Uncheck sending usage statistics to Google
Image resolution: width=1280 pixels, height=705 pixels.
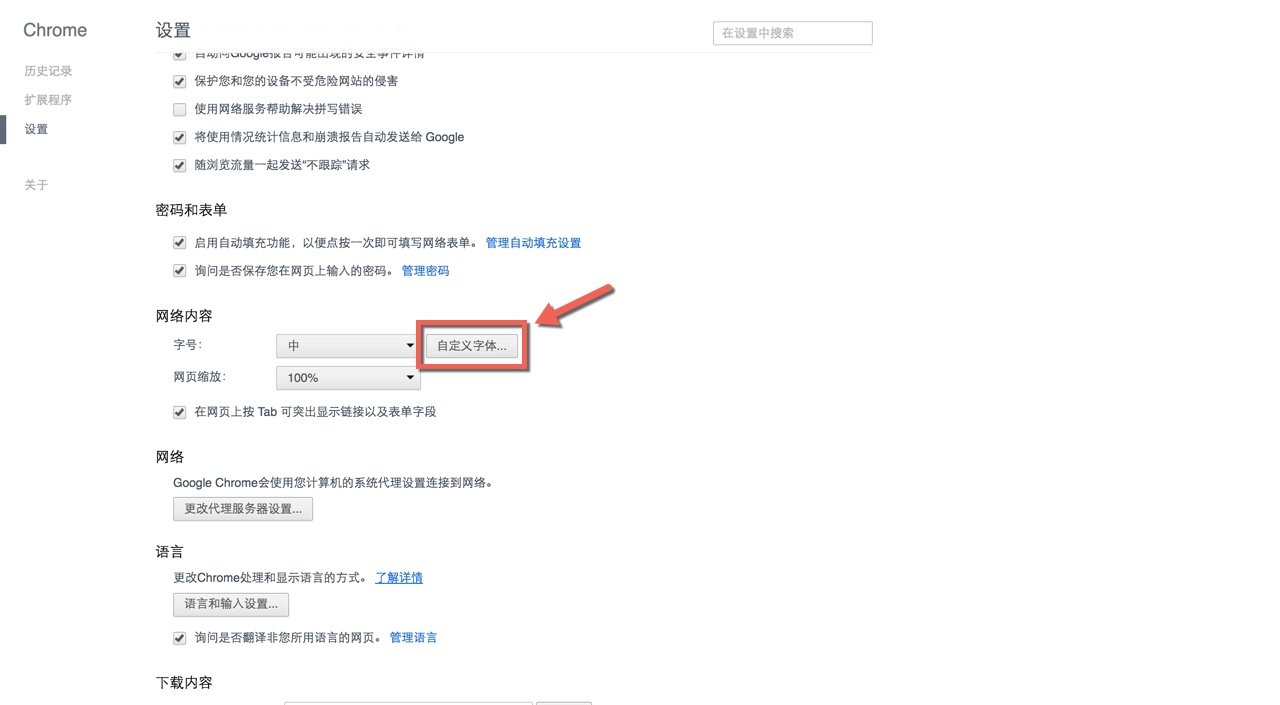tap(180, 137)
